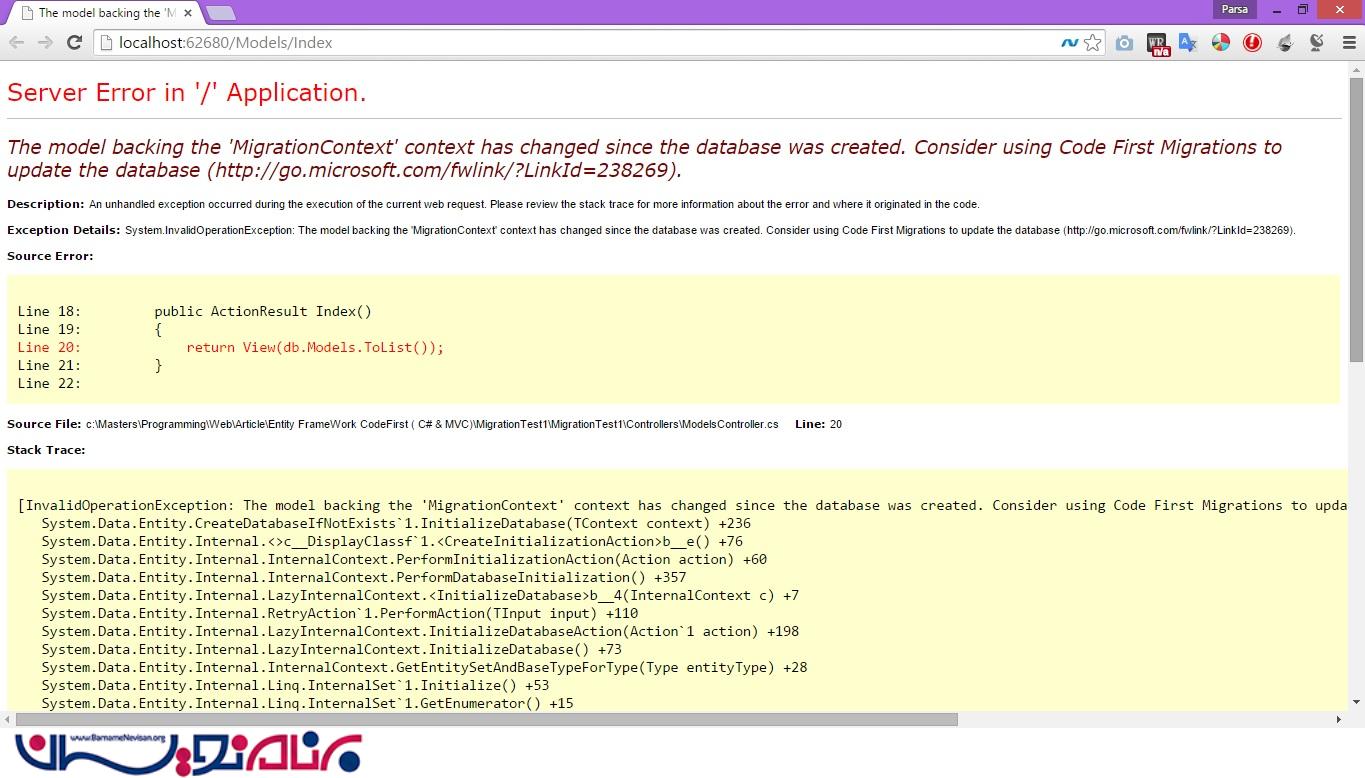Click the blue wave icon in address bar

point(1069,43)
